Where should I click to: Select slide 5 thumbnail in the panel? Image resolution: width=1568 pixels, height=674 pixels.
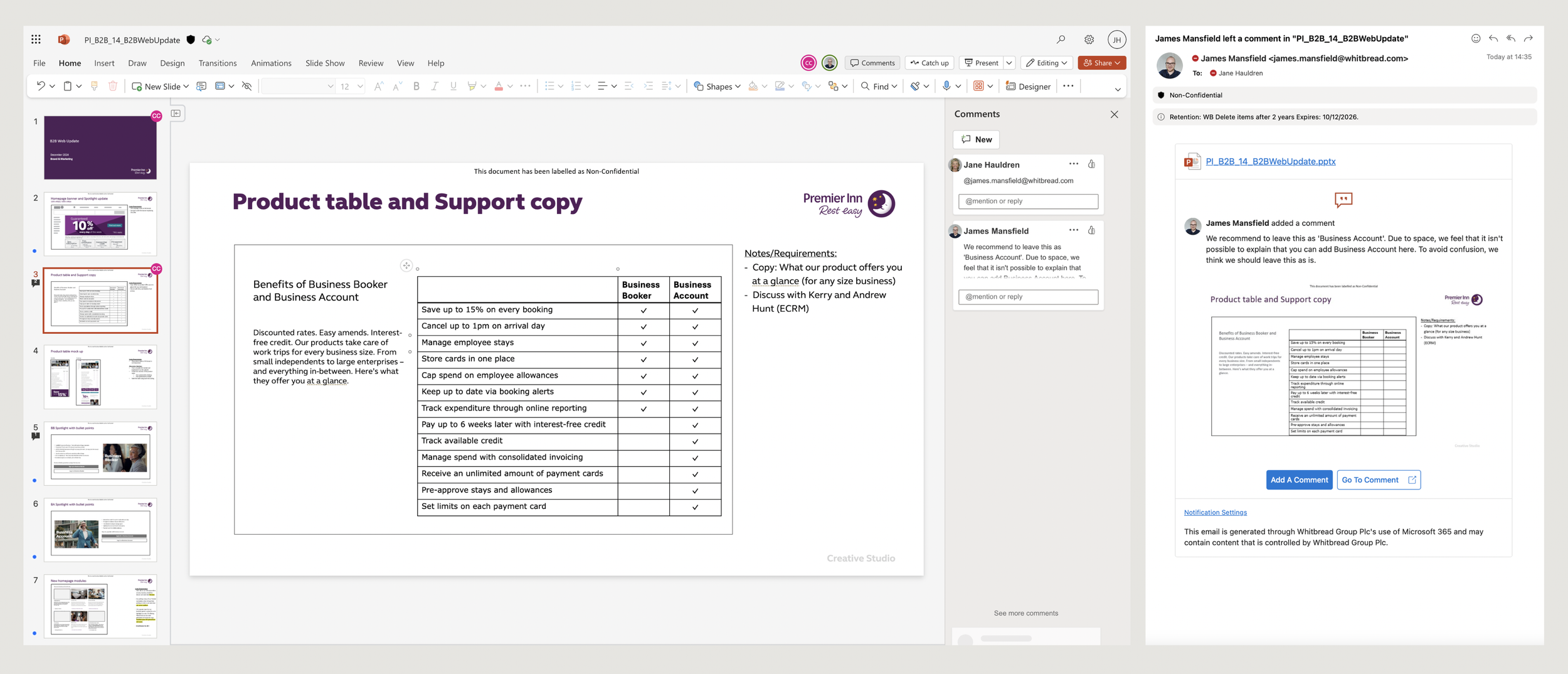coord(100,453)
